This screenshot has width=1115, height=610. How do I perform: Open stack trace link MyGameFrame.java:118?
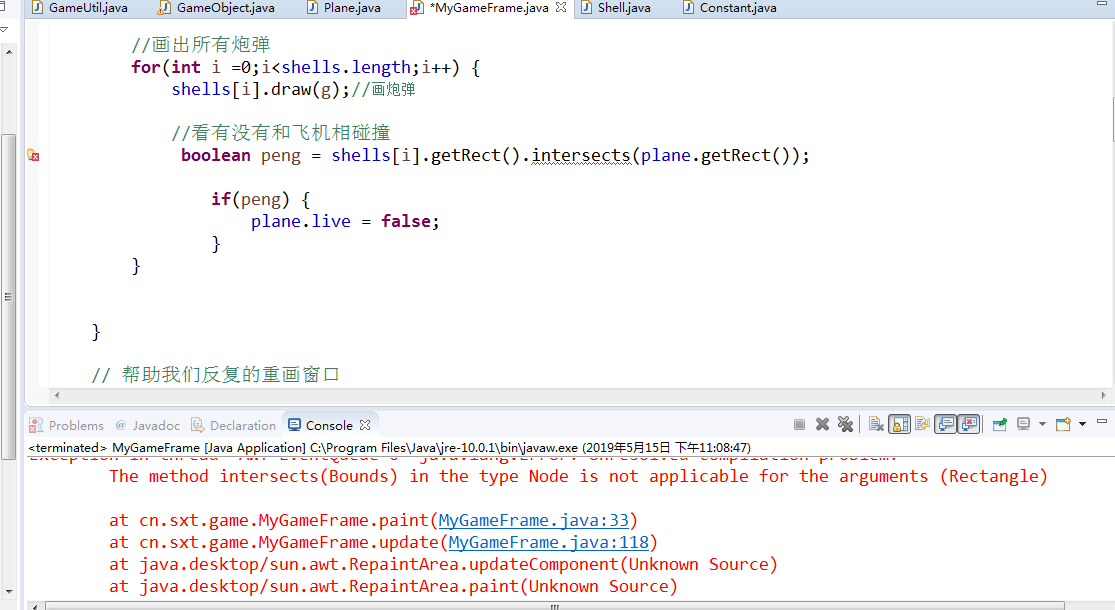point(548,542)
